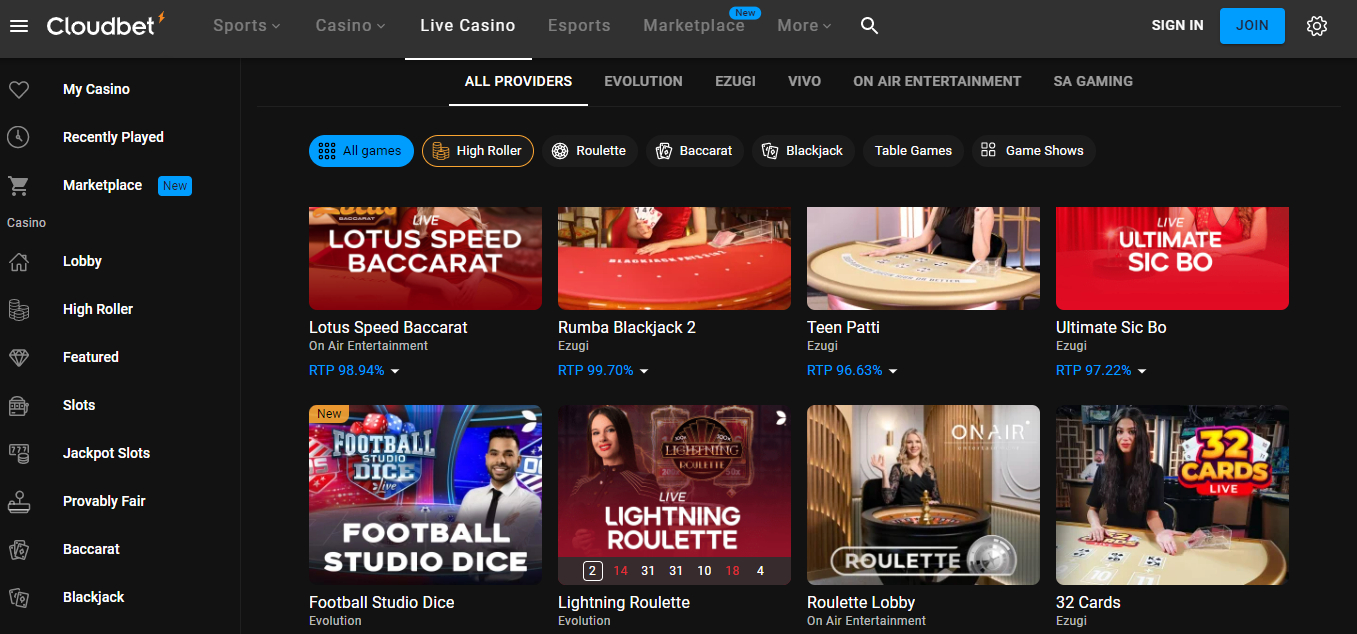Expand Rumba Blackjack 2 RTP 99.70% arrow
This screenshot has height=634, width=1357.
click(644, 371)
